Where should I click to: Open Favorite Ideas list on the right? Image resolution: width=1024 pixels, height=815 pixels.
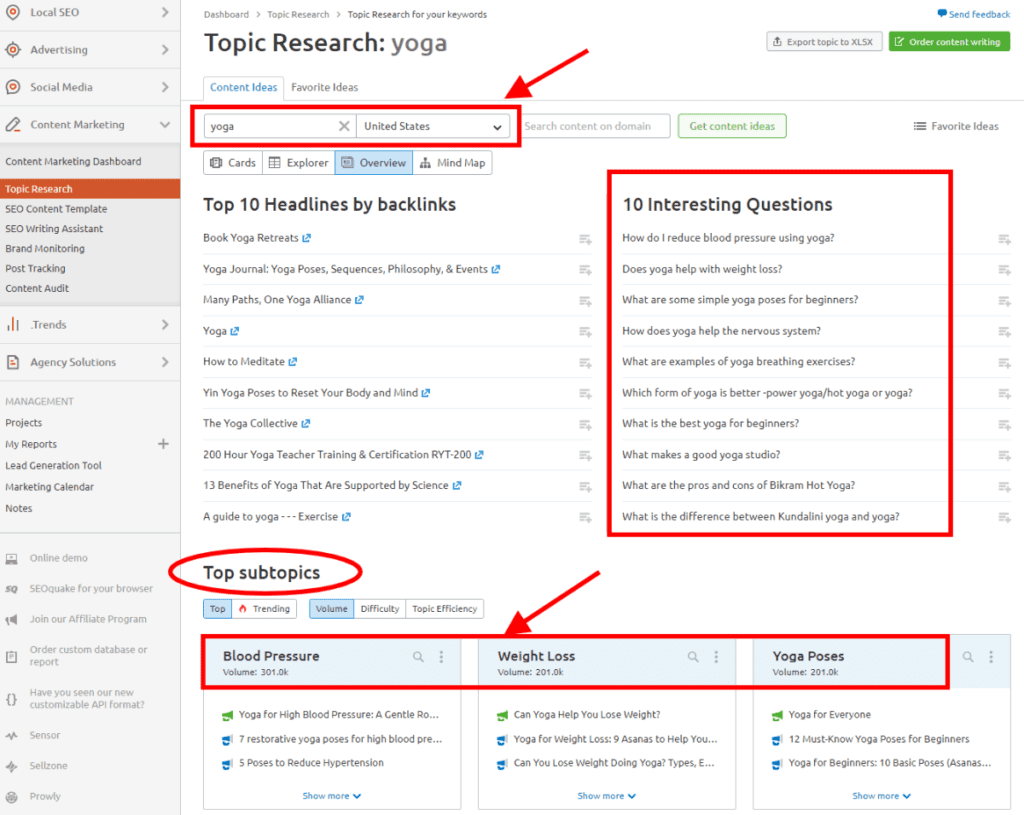pyautogui.click(x=956, y=126)
